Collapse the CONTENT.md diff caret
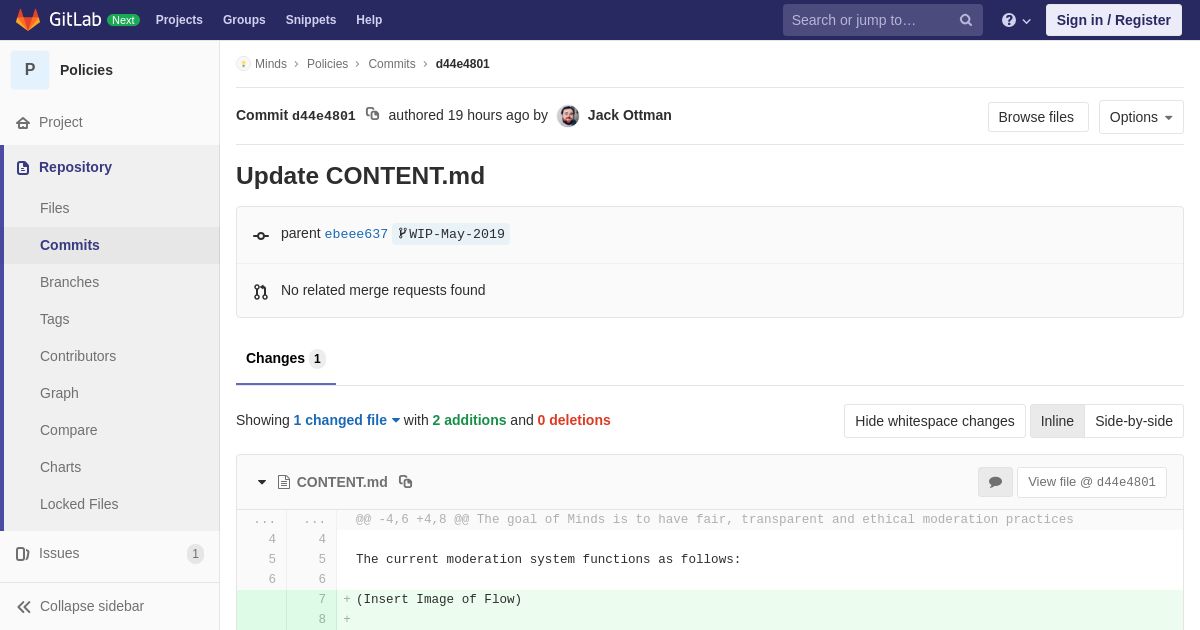 coord(262,482)
